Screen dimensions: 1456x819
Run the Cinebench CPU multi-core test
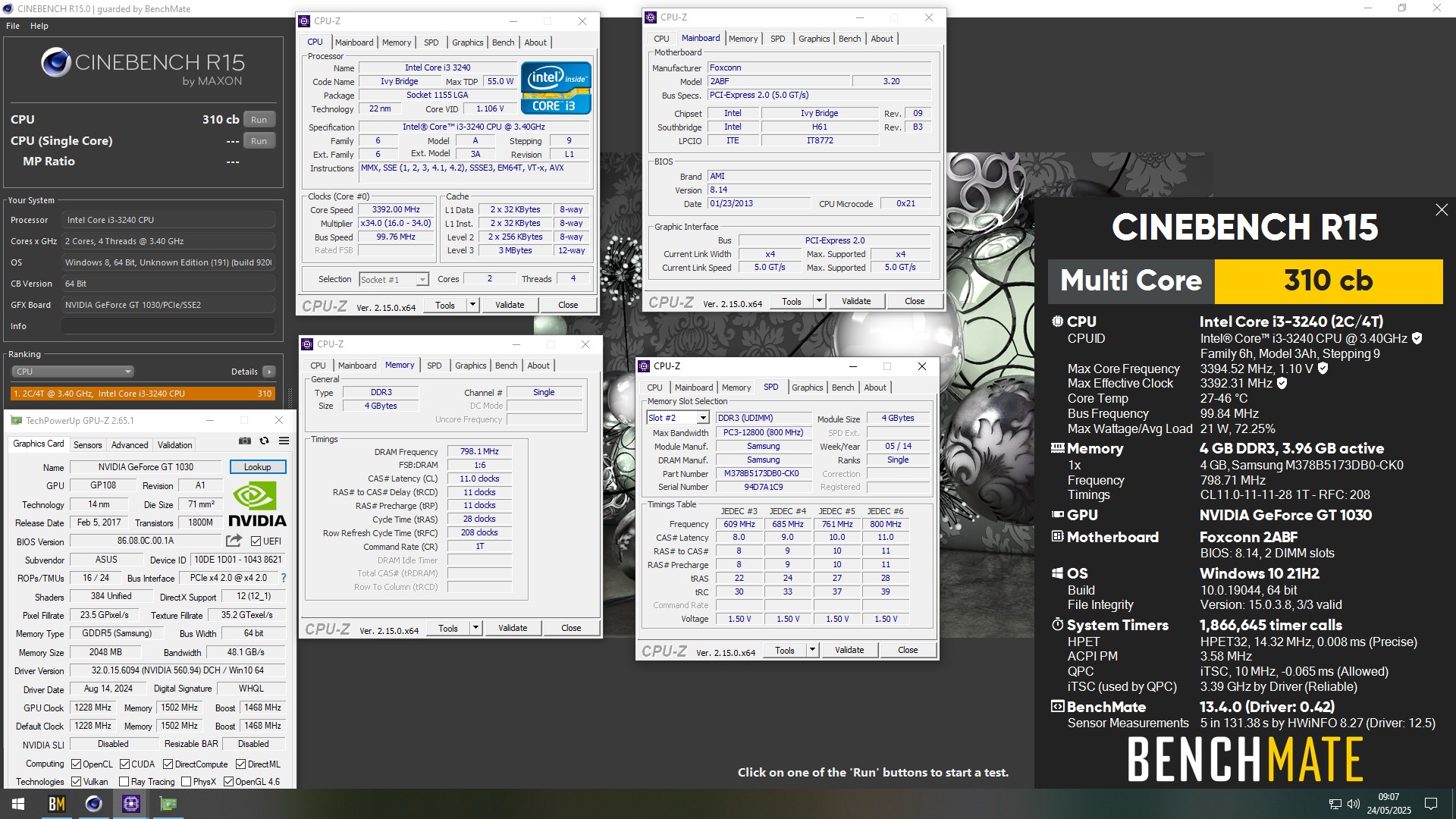(259, 120)
